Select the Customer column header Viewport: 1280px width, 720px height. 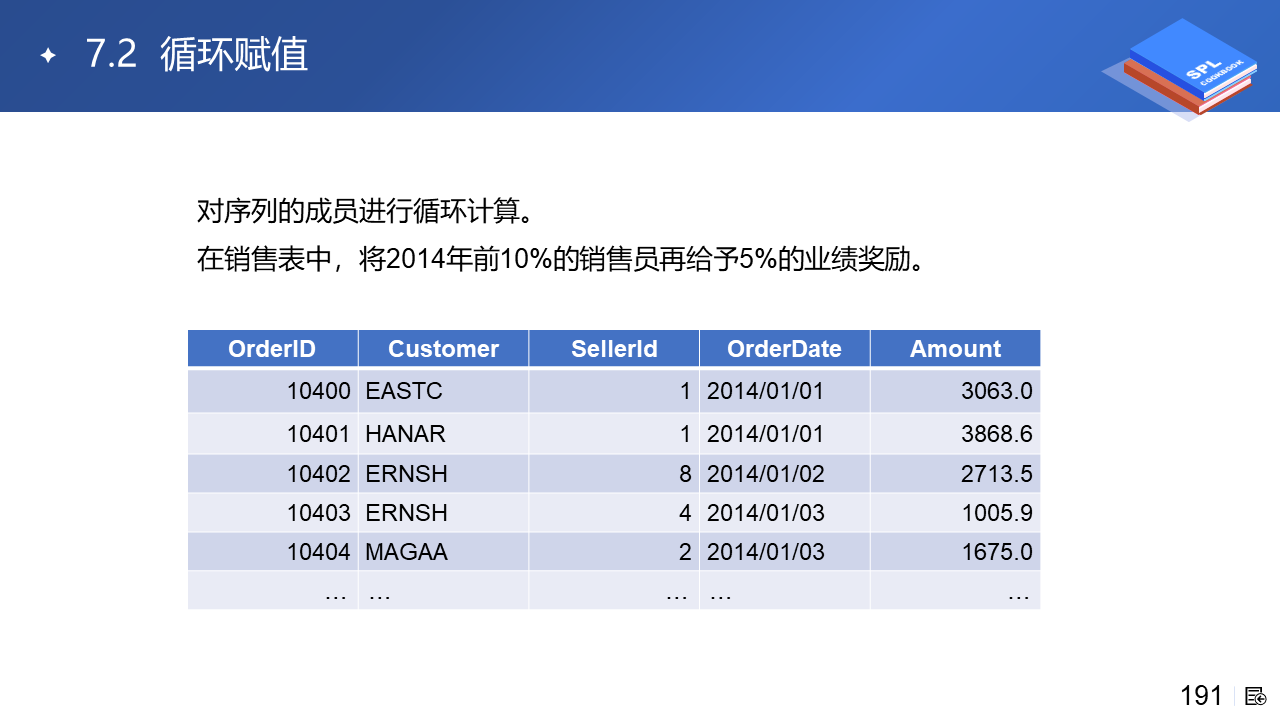(443, 349)
